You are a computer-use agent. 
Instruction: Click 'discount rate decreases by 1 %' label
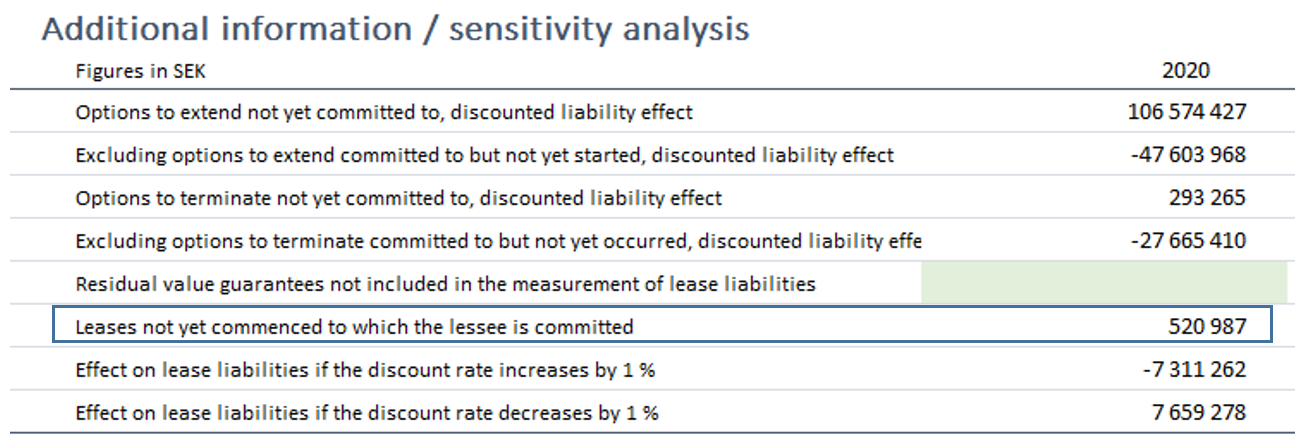(x=367, y=412)
